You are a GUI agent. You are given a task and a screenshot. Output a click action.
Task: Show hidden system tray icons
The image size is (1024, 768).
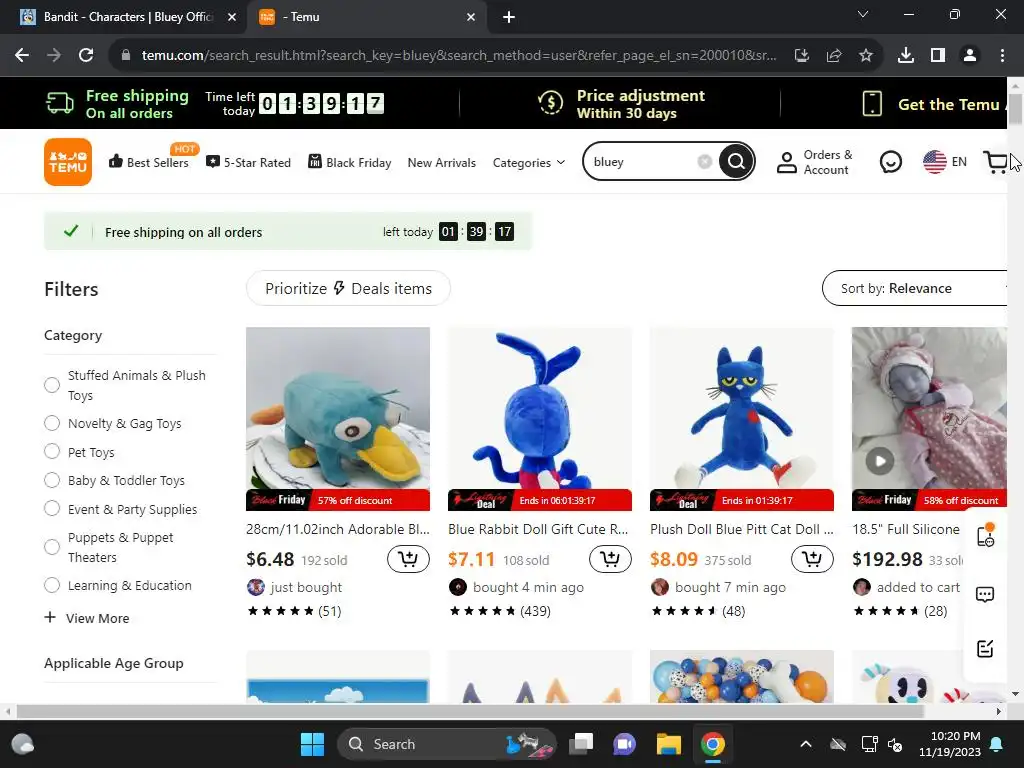(806, 744)
